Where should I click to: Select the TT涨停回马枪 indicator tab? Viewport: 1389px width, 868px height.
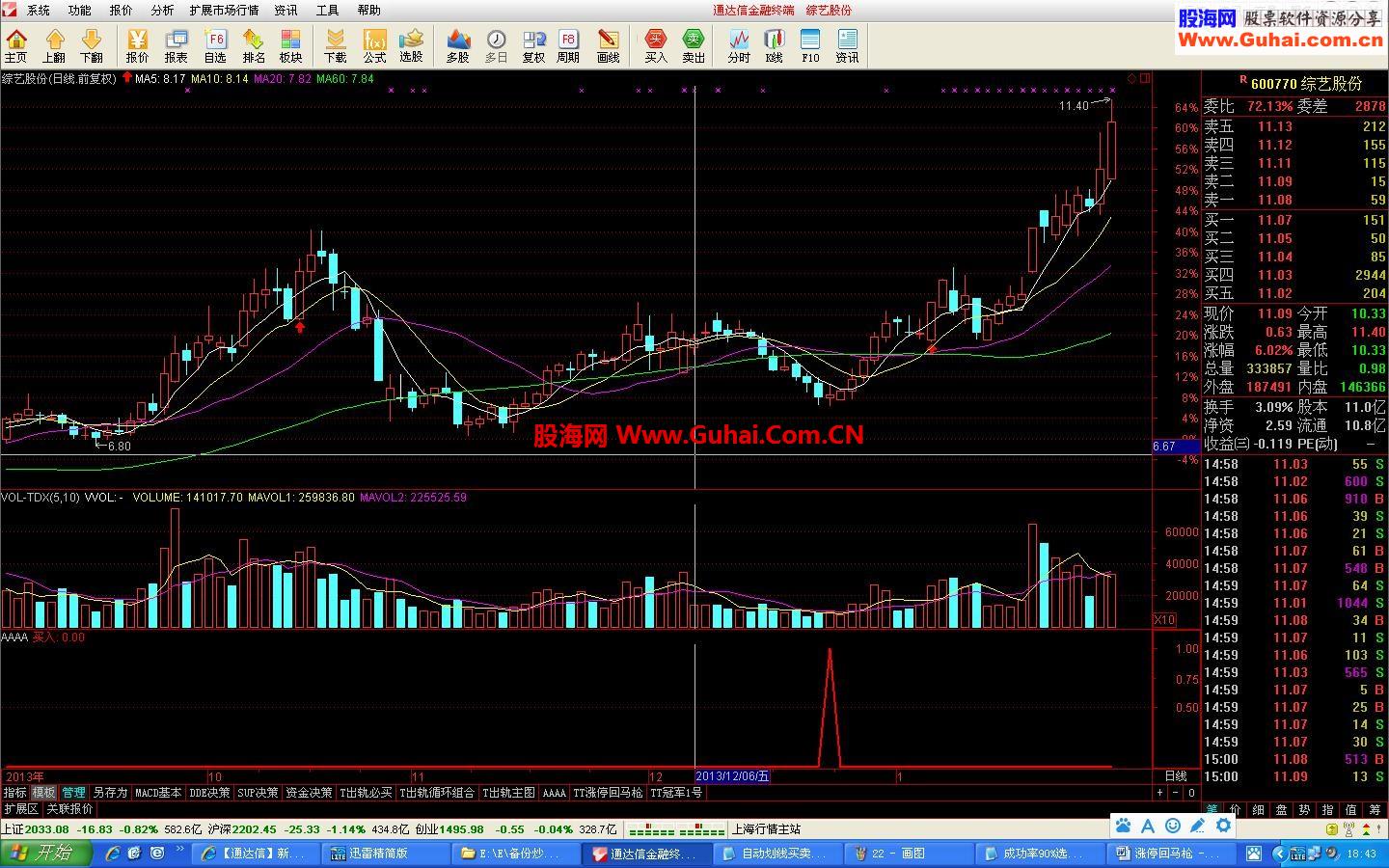coord(608,793)
